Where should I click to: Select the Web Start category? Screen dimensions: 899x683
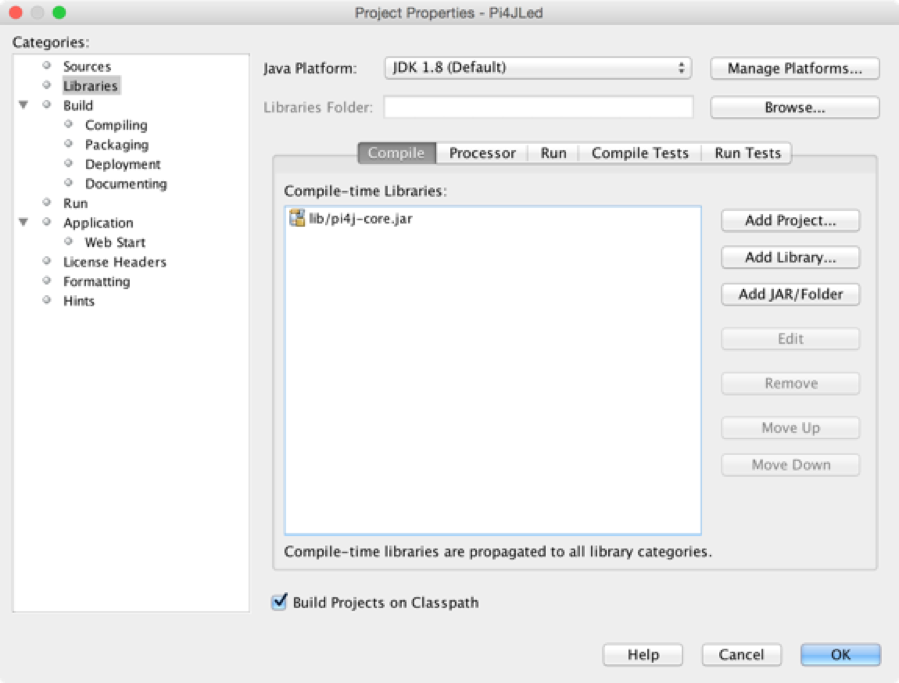click(115, 243)
